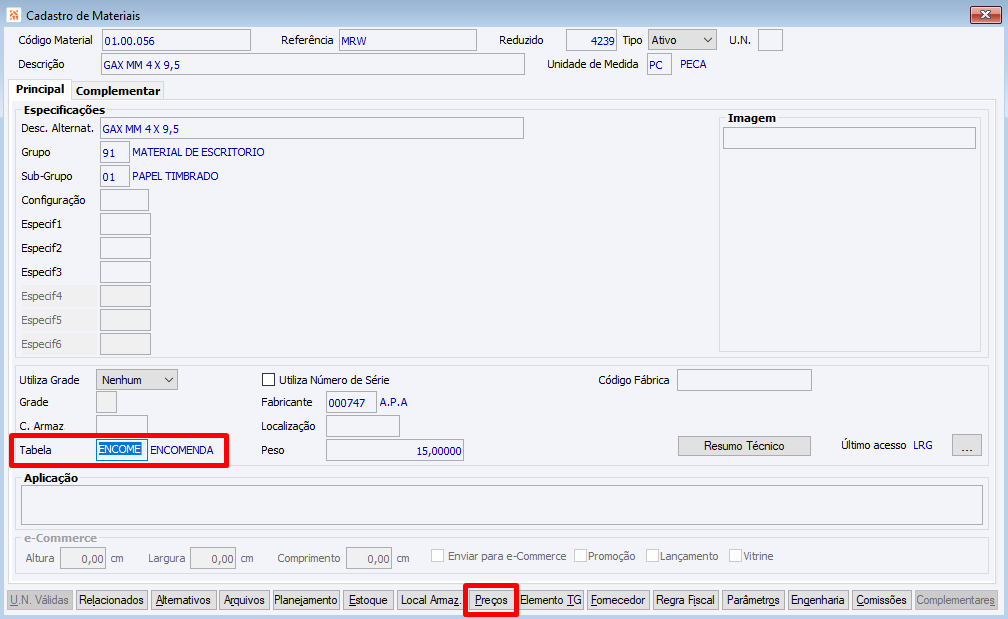Click the Resumo Técnico button

click(744, 445)
